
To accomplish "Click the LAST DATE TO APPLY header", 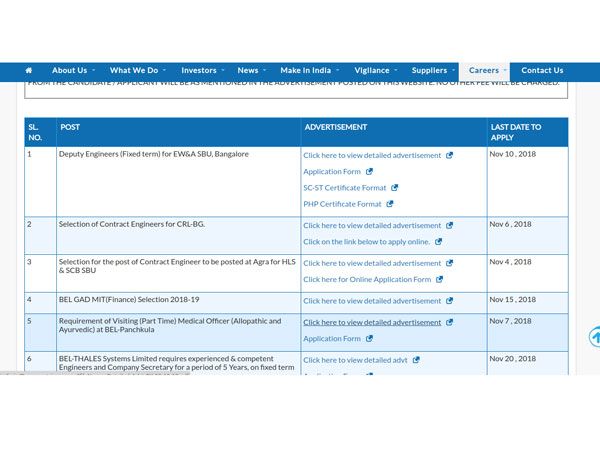I will tap(516, 132).
